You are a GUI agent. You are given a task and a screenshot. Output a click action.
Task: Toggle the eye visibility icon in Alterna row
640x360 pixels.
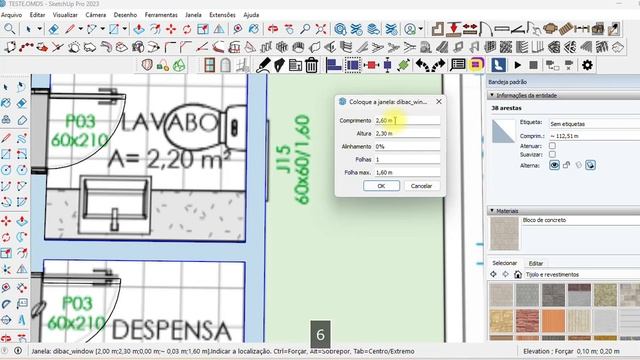tap(554, 165)
